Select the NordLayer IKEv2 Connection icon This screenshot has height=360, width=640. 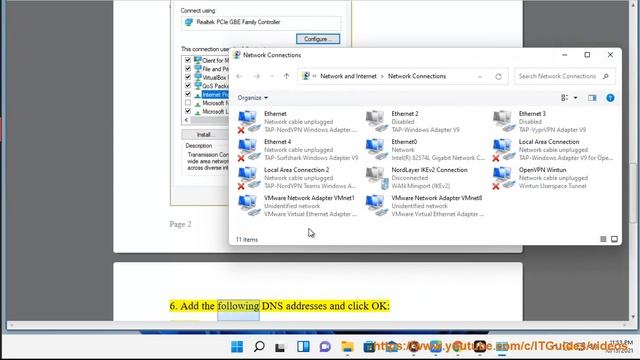[376, 178]
